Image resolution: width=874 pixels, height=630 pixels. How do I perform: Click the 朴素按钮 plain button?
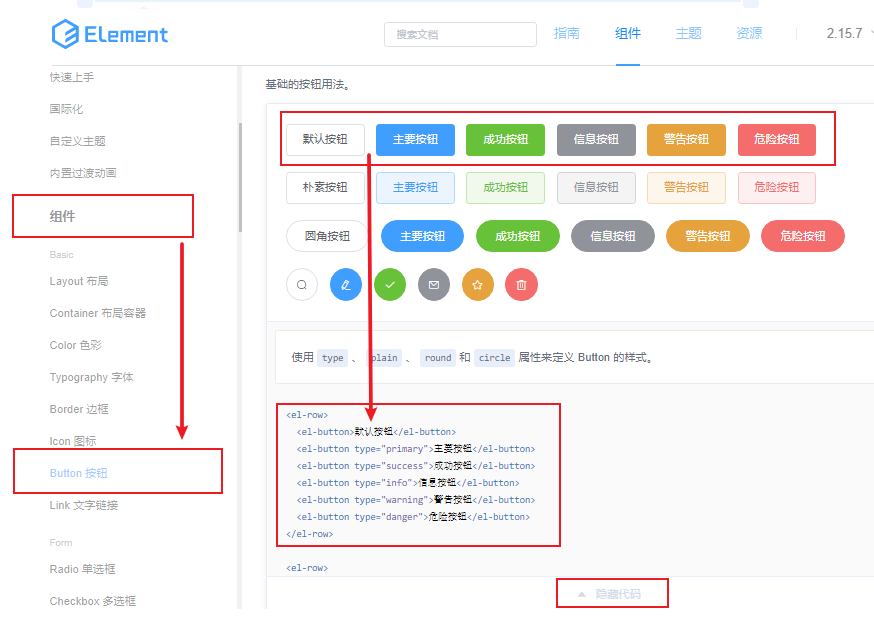point(326,188)
